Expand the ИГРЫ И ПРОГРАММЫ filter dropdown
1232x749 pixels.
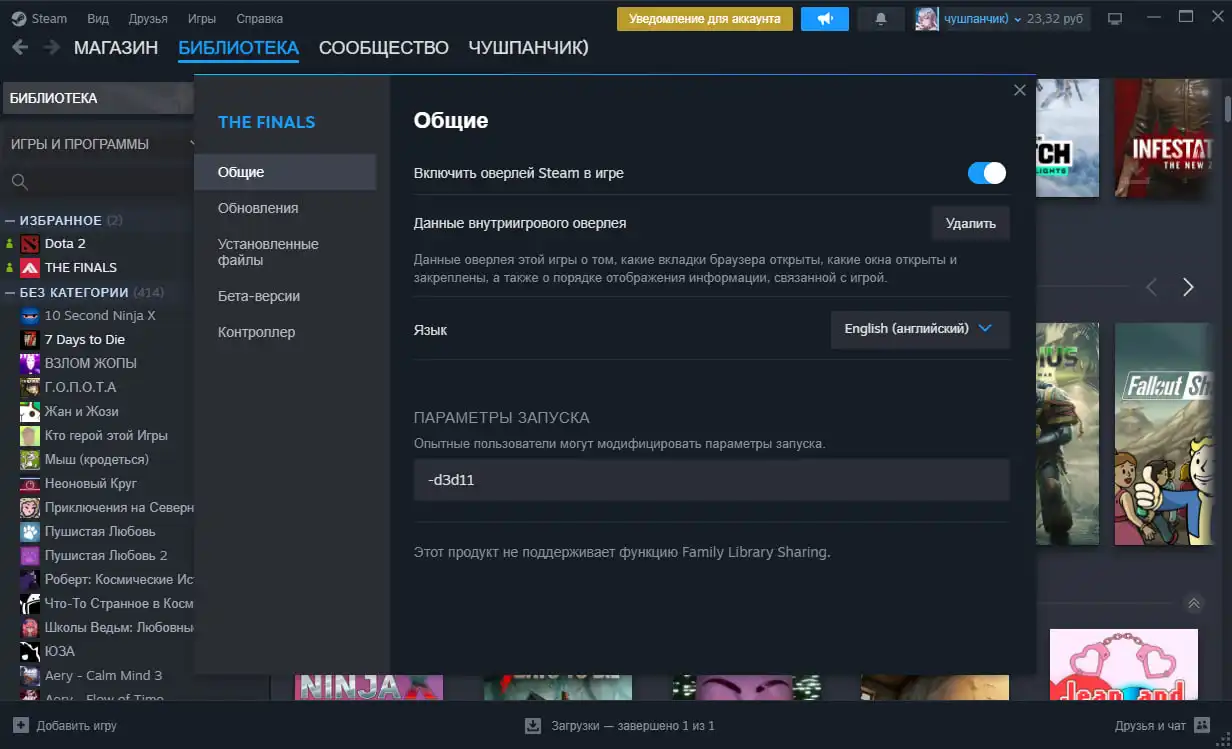point(98,144)
